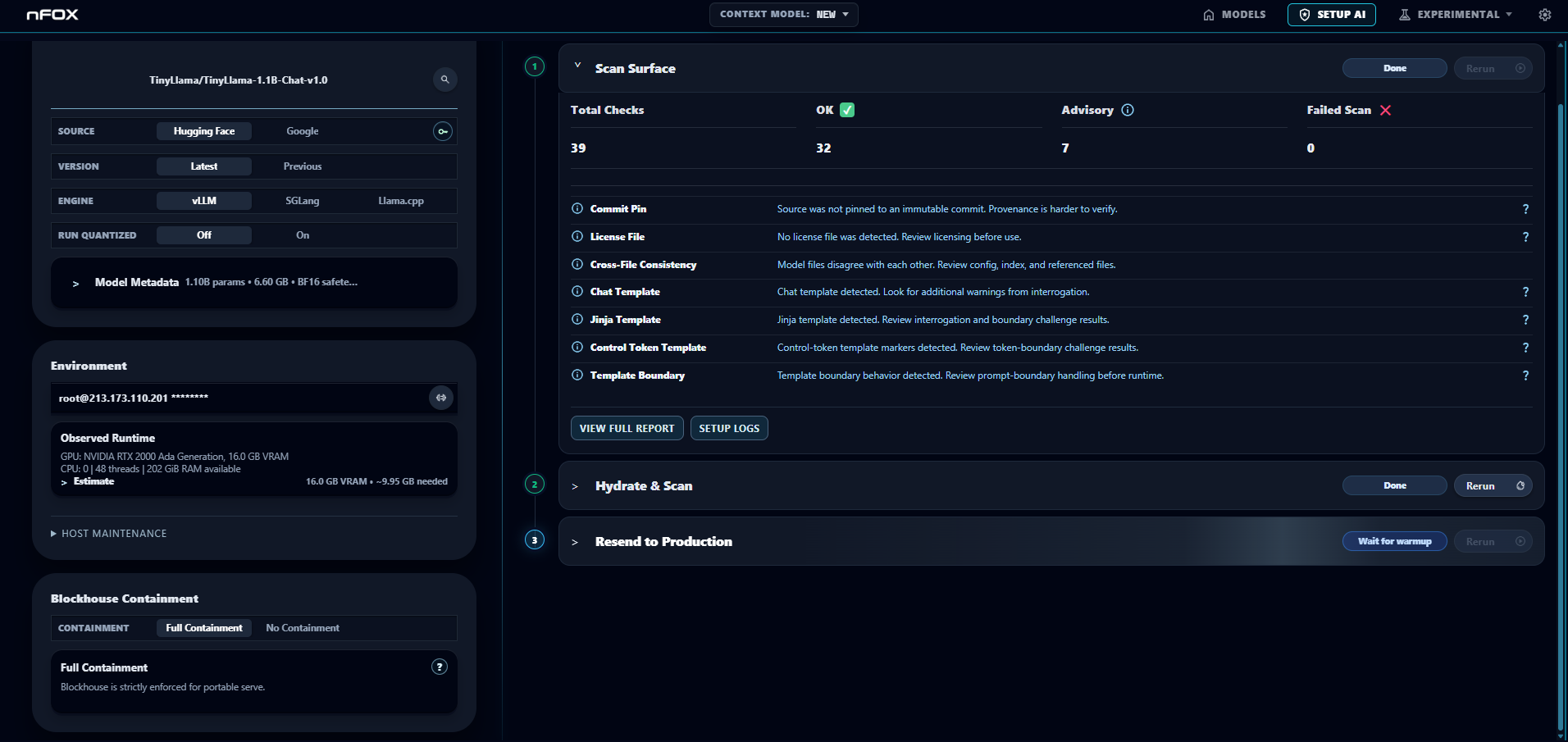The height and width of the screenshot is (742, 1568).
Task: Collapse the Scan Surface section
Action: click(577, 66)
